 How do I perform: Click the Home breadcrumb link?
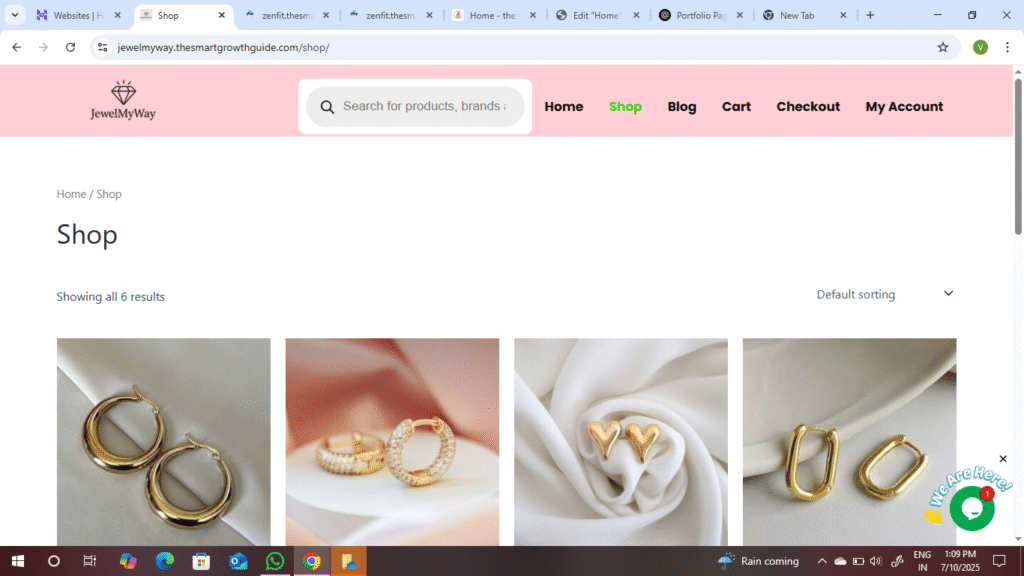71,194
